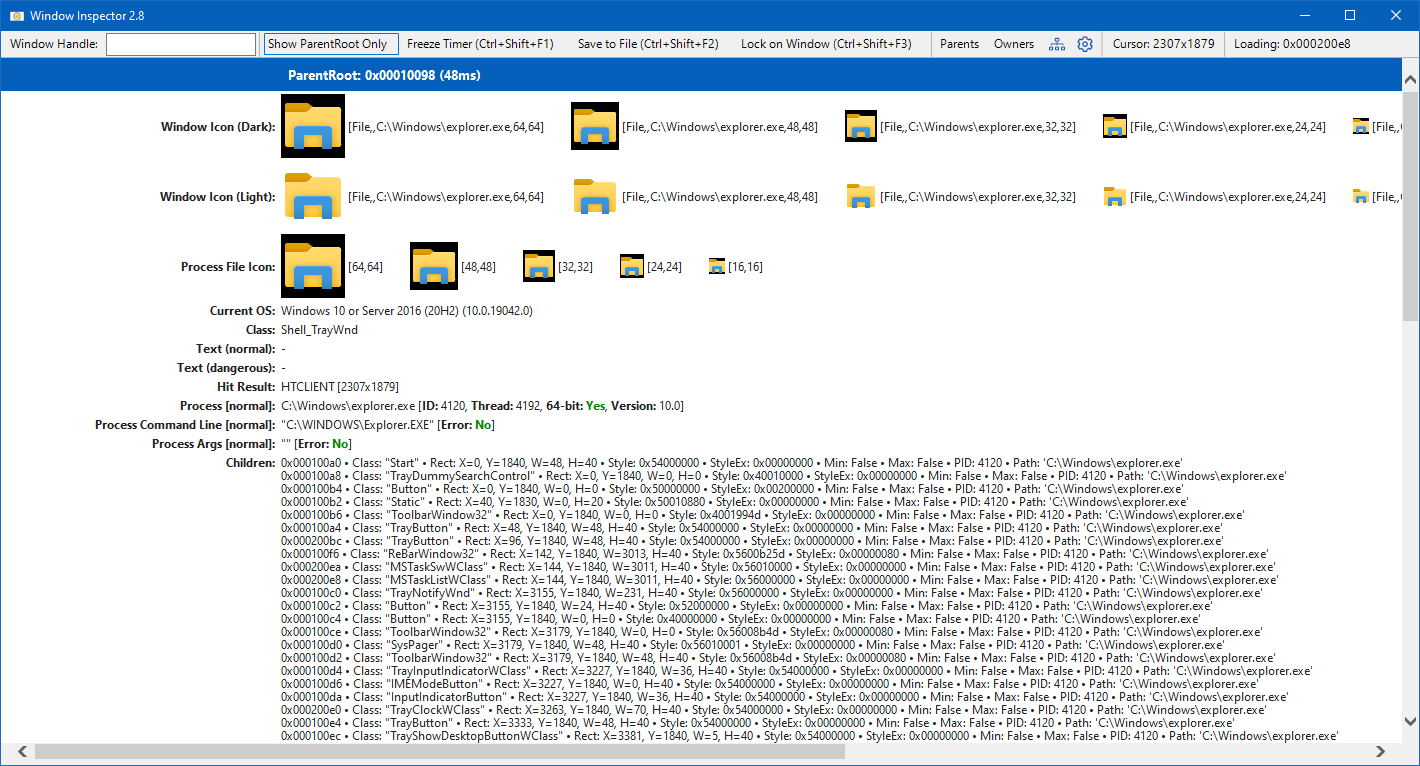This screenshot has width=1420, height=766.
Task: Toggle Freeze Timer
Action: click(480, 44)
